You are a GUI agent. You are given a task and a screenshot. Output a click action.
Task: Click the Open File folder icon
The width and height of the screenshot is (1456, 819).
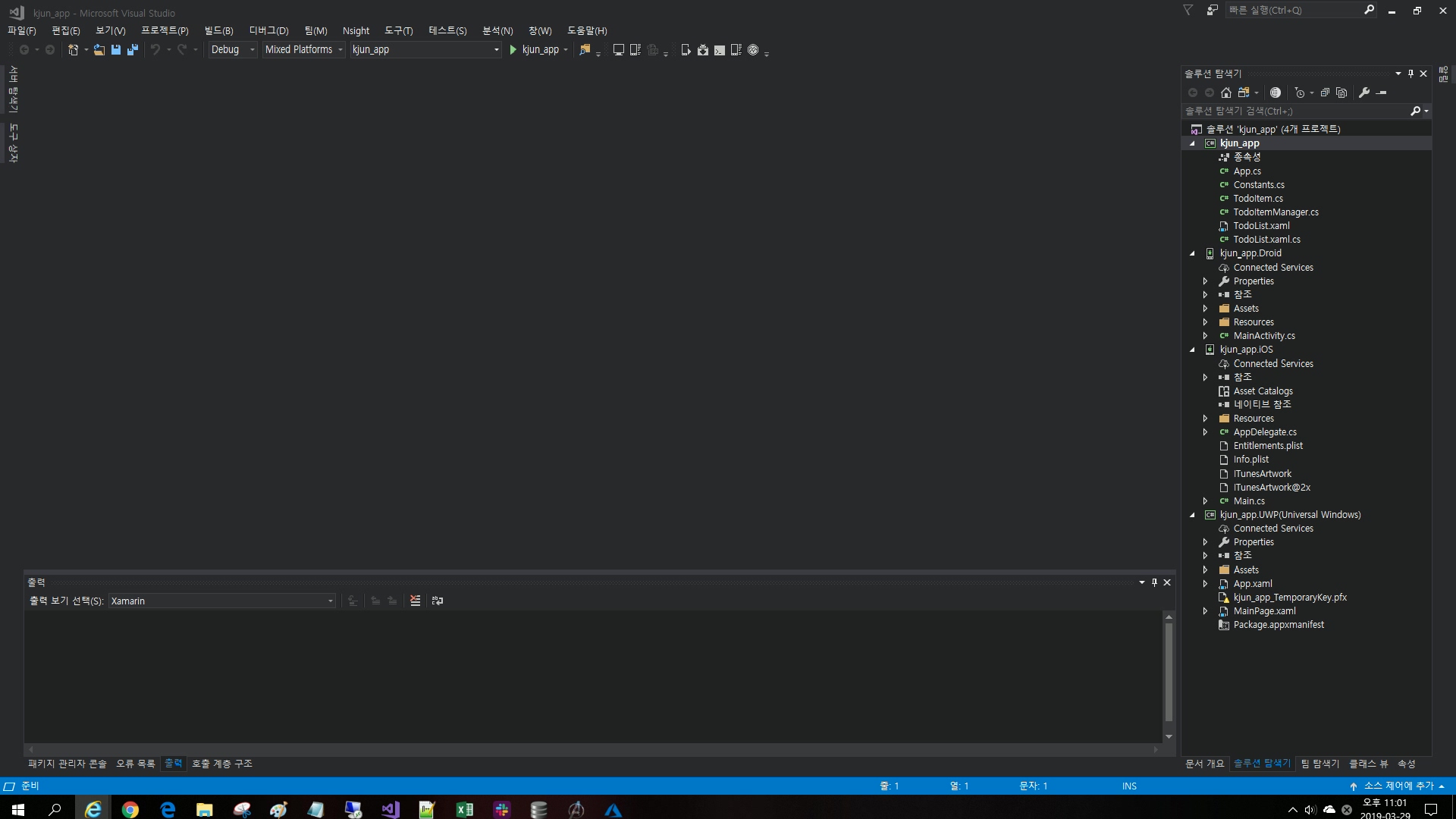click(x=99, y=50)
